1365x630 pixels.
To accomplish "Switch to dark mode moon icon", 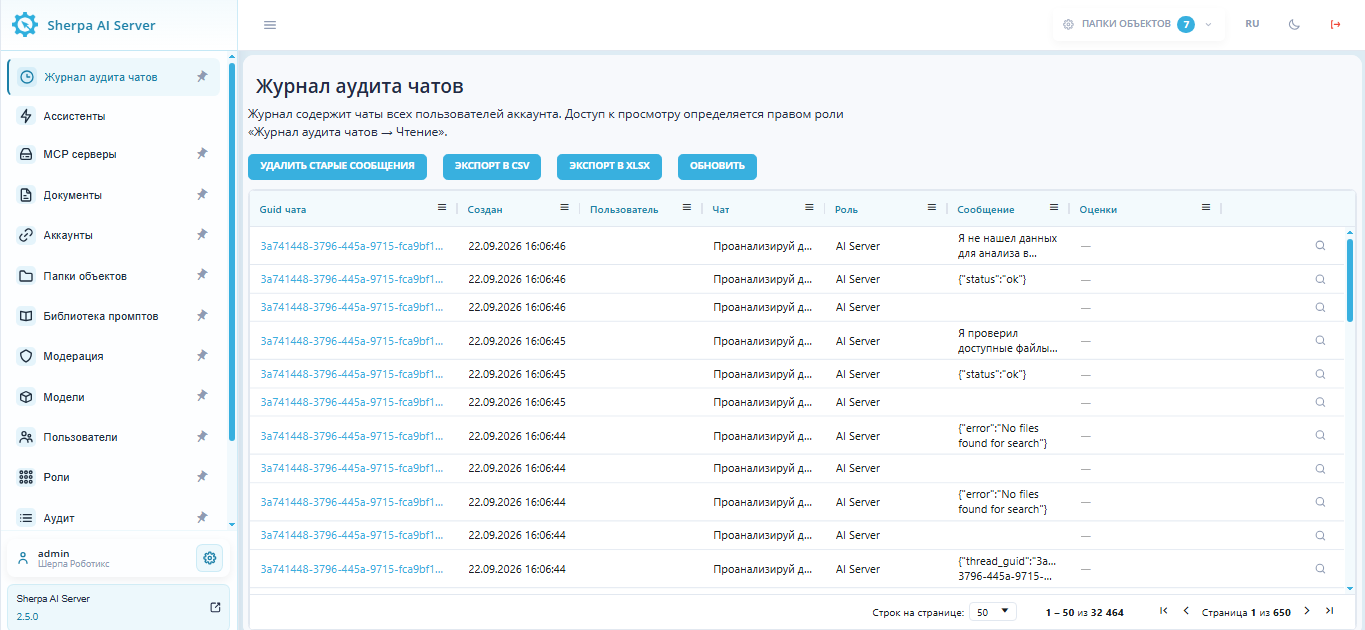I will [1294, 25].
